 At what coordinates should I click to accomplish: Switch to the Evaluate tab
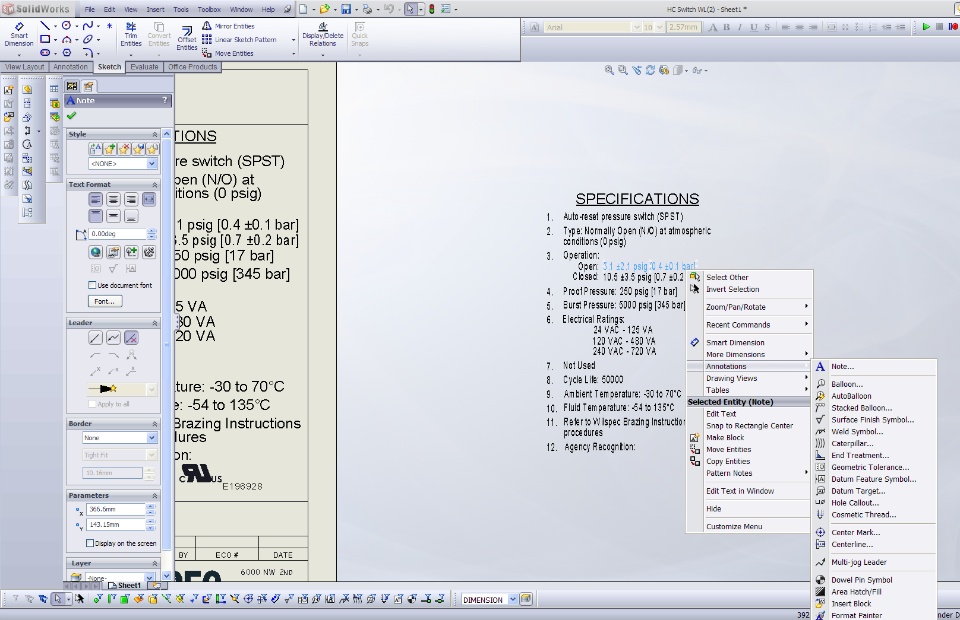144,67
